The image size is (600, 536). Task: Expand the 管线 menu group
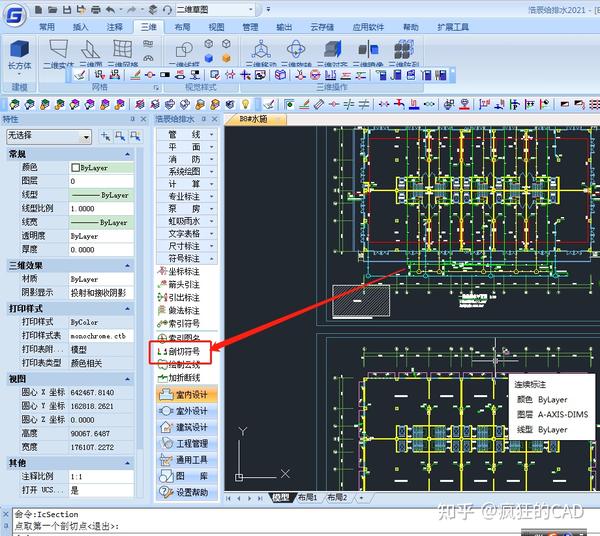[187, 134]
